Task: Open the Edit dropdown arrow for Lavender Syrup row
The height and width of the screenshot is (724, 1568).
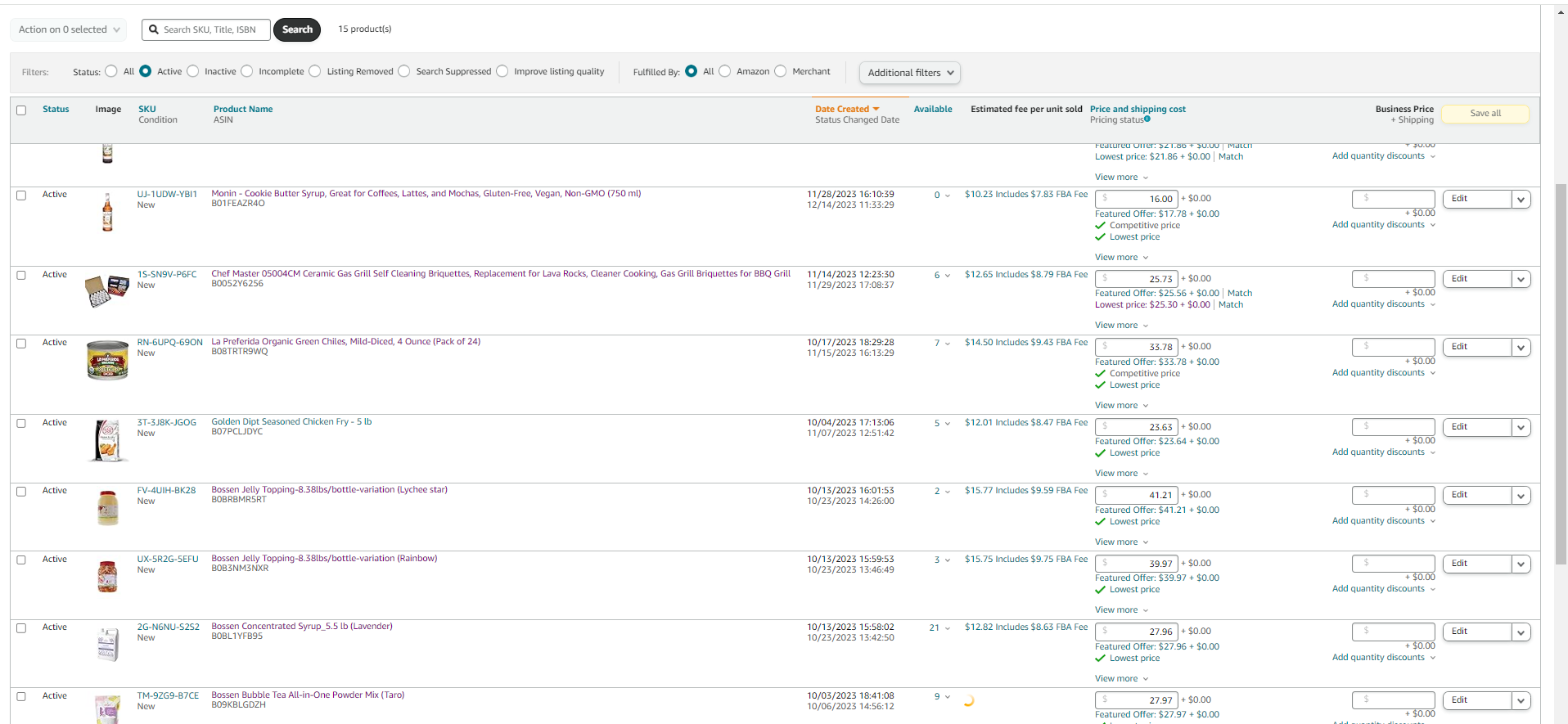Action: pos(1521,632)
